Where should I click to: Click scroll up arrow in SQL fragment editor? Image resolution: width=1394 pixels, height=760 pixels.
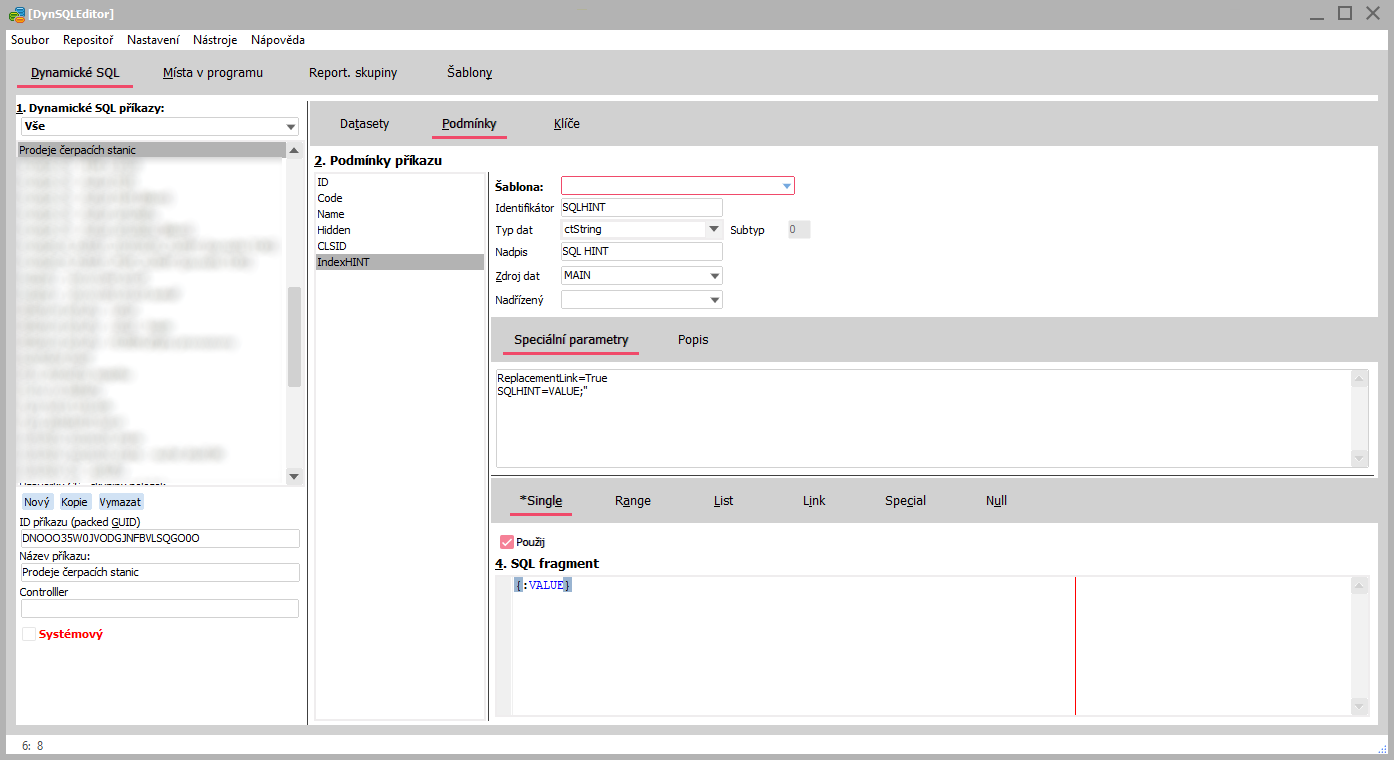pyautogui.click(x=1359, y=586)
